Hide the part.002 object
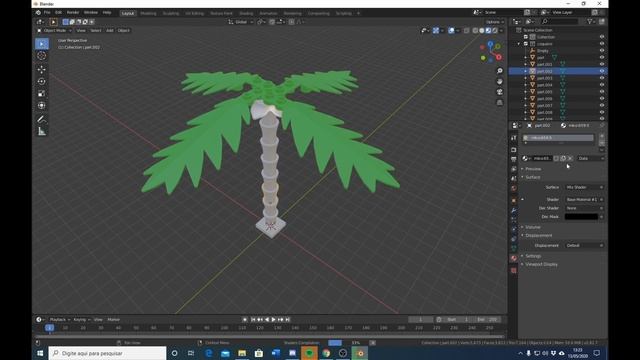 pyautogui.click(x=602, y=71)
